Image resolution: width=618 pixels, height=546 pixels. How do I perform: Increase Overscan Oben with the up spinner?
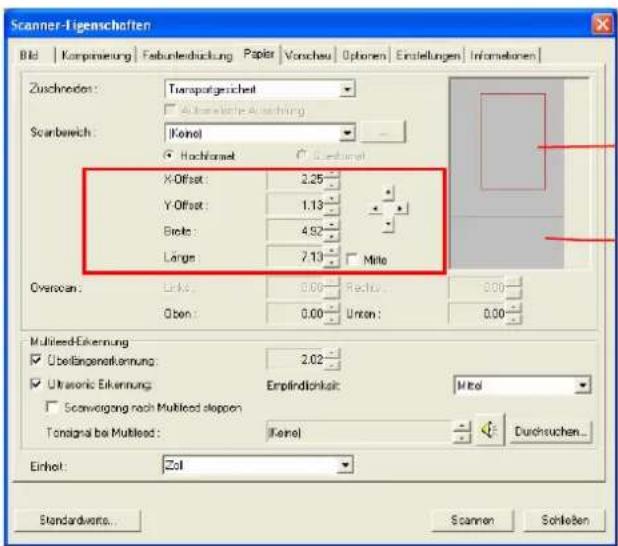tap(332, 309)
